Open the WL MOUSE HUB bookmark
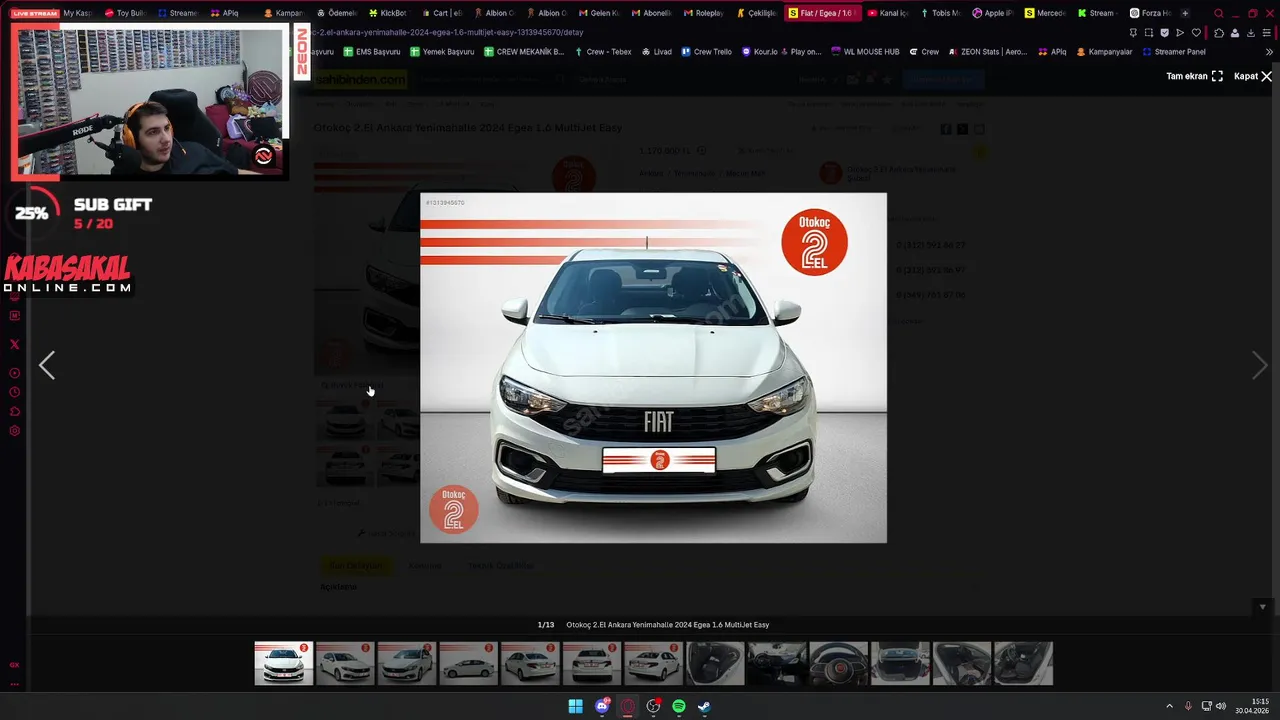The width and height of the screenshot is (1280, 720). pos(865,52)
